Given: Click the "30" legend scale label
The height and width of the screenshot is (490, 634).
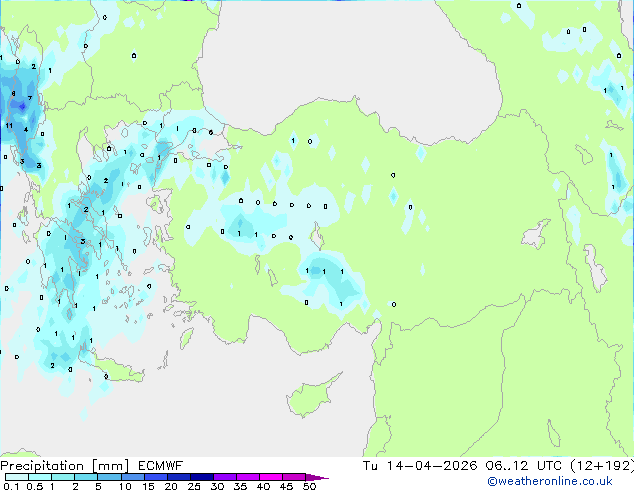Looking at the screenshot, I should coord(217,486).
